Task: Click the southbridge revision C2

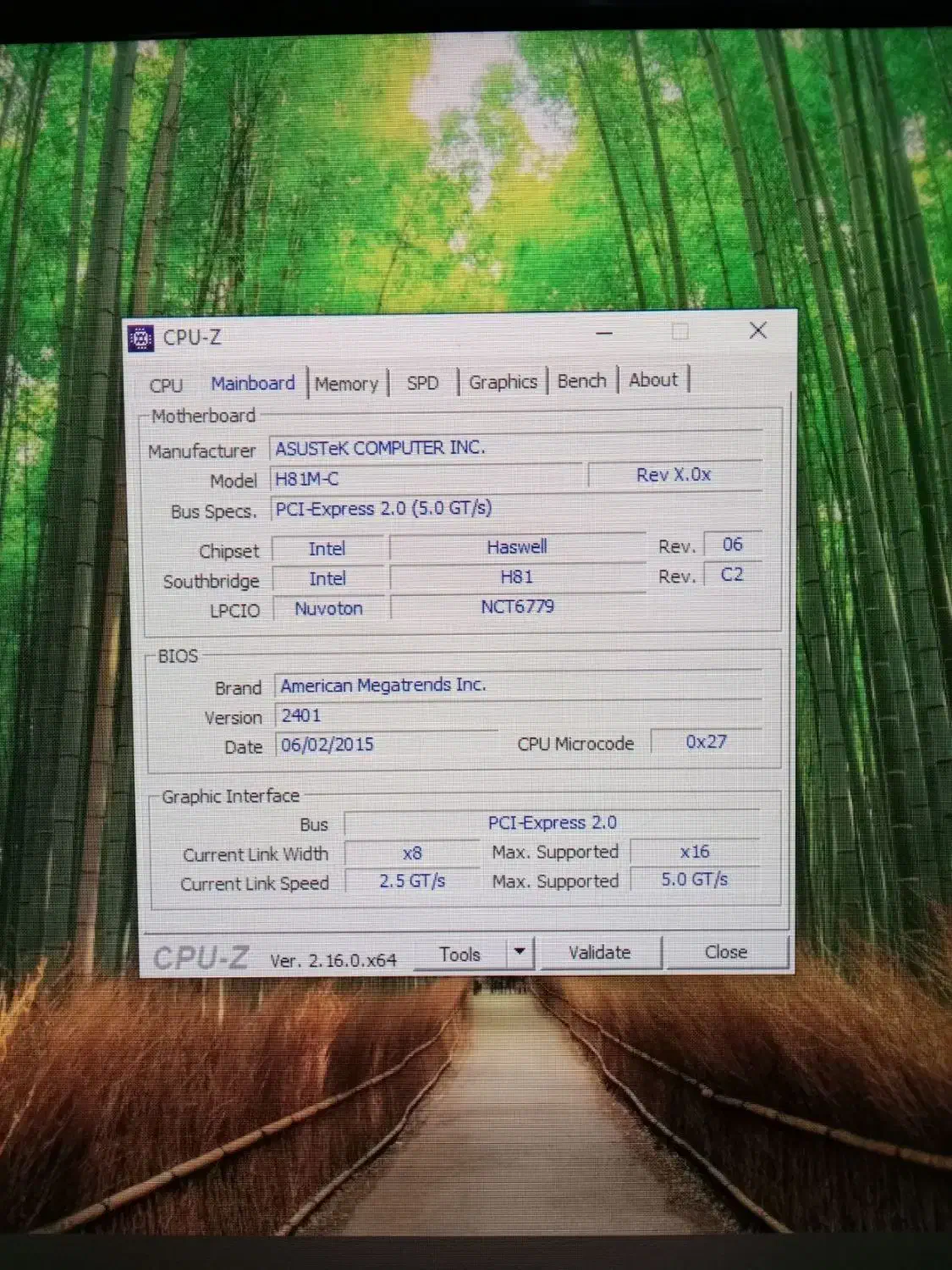Action: [733, 575]
